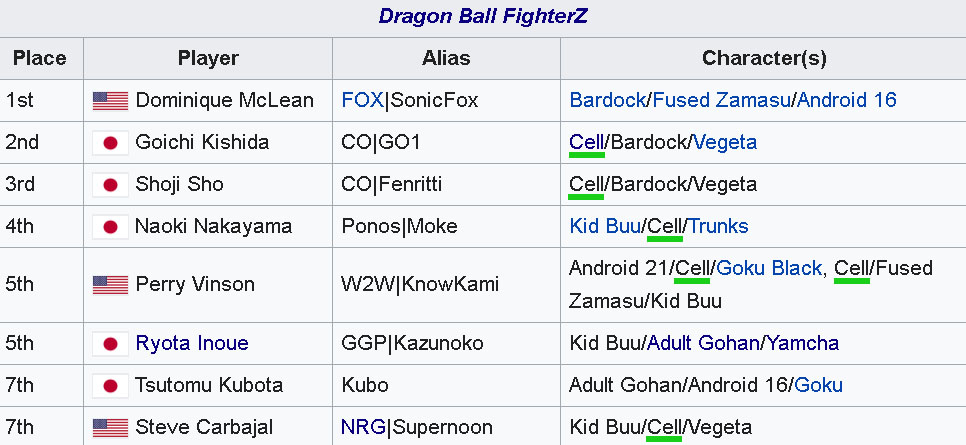Click the Yamcha character link
Viewport: 966px width, 445px height.
(802, 343)
